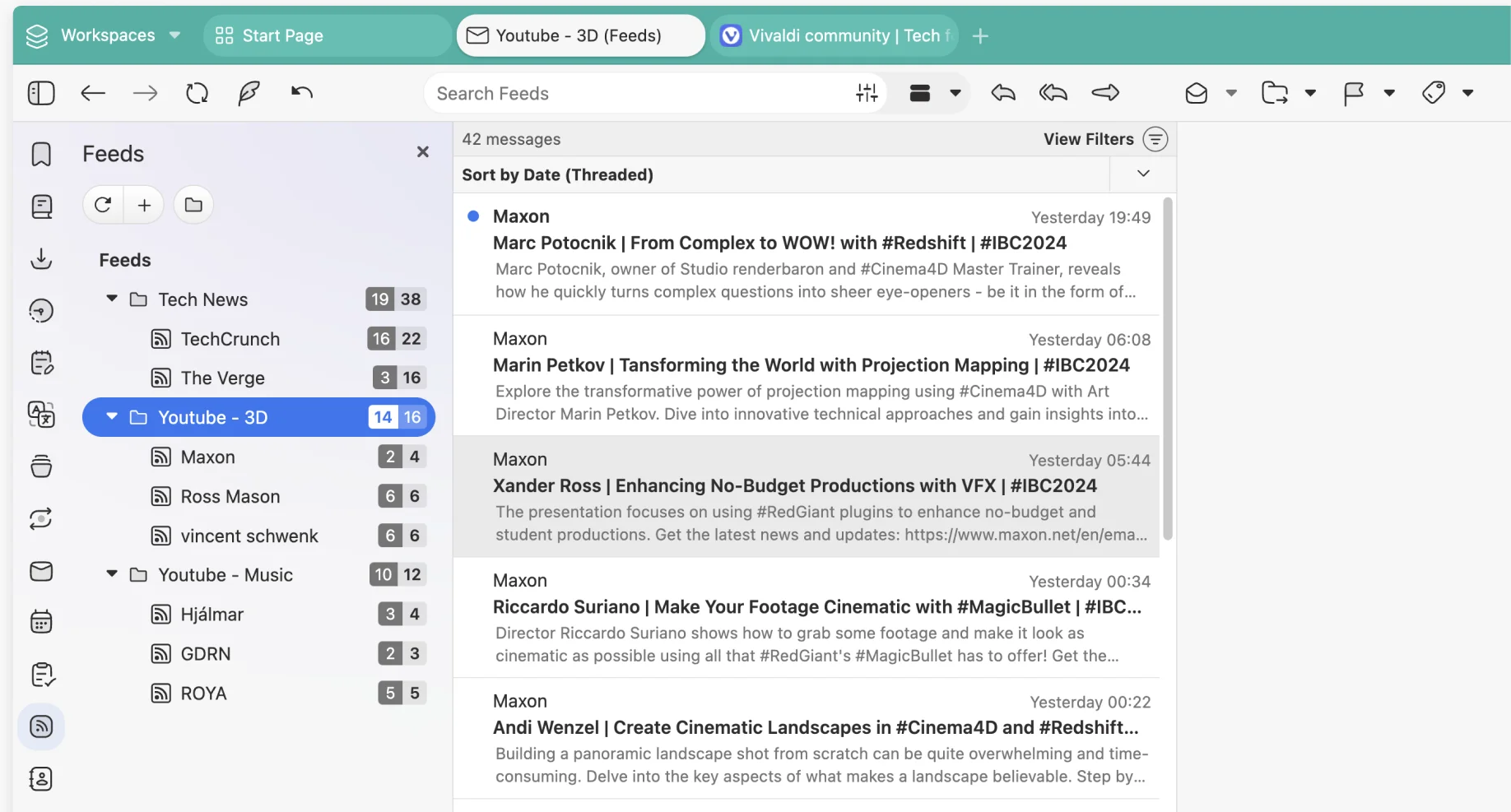
Task: Open Calendar panel in sidebar
Action: pyautogui.click(x=41, y=622)
